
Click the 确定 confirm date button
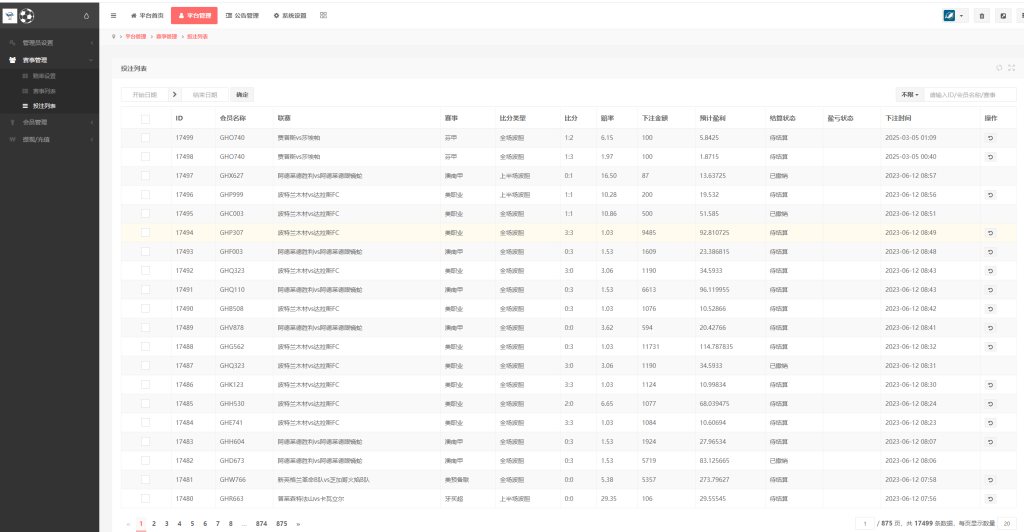coord(242,95)
